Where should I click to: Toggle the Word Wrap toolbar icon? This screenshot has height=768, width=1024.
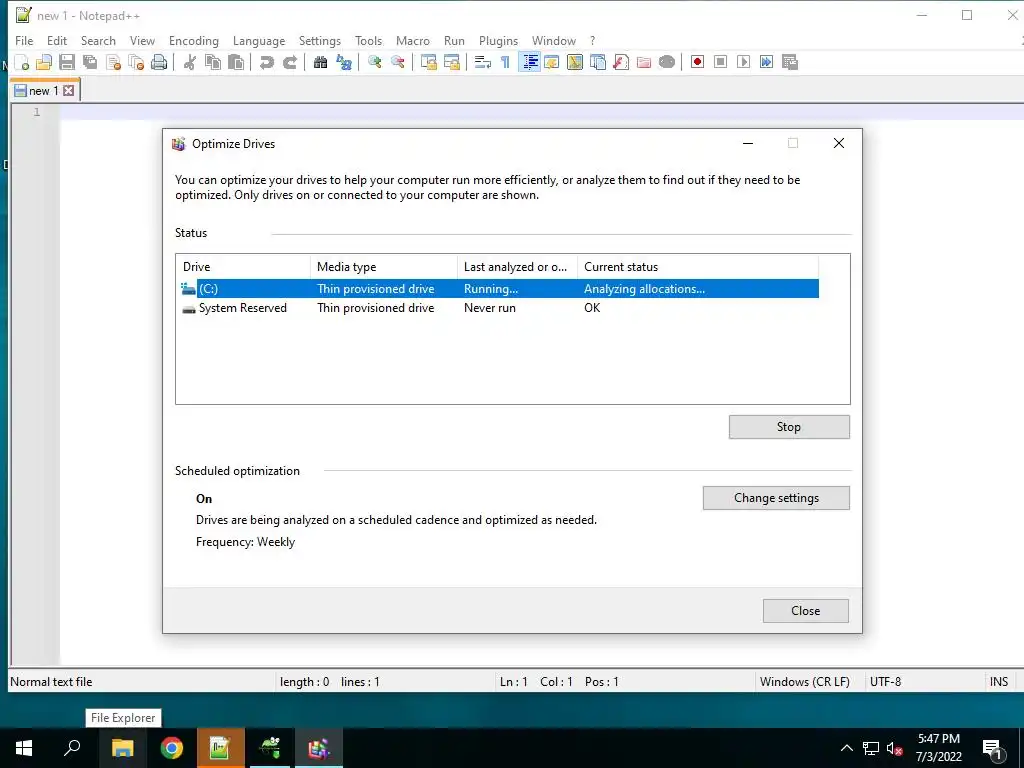coord(482,63)
